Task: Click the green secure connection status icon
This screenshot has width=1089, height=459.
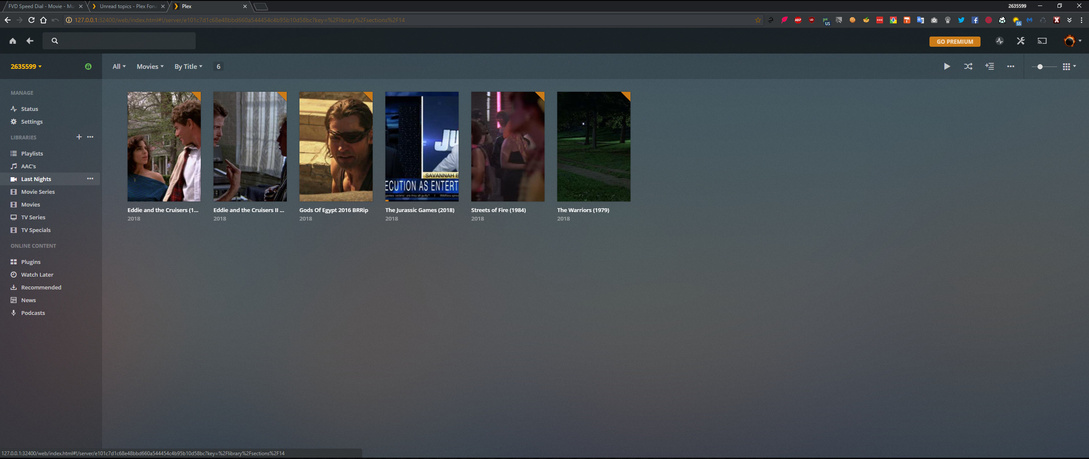Action: click(x=88, y=67)
